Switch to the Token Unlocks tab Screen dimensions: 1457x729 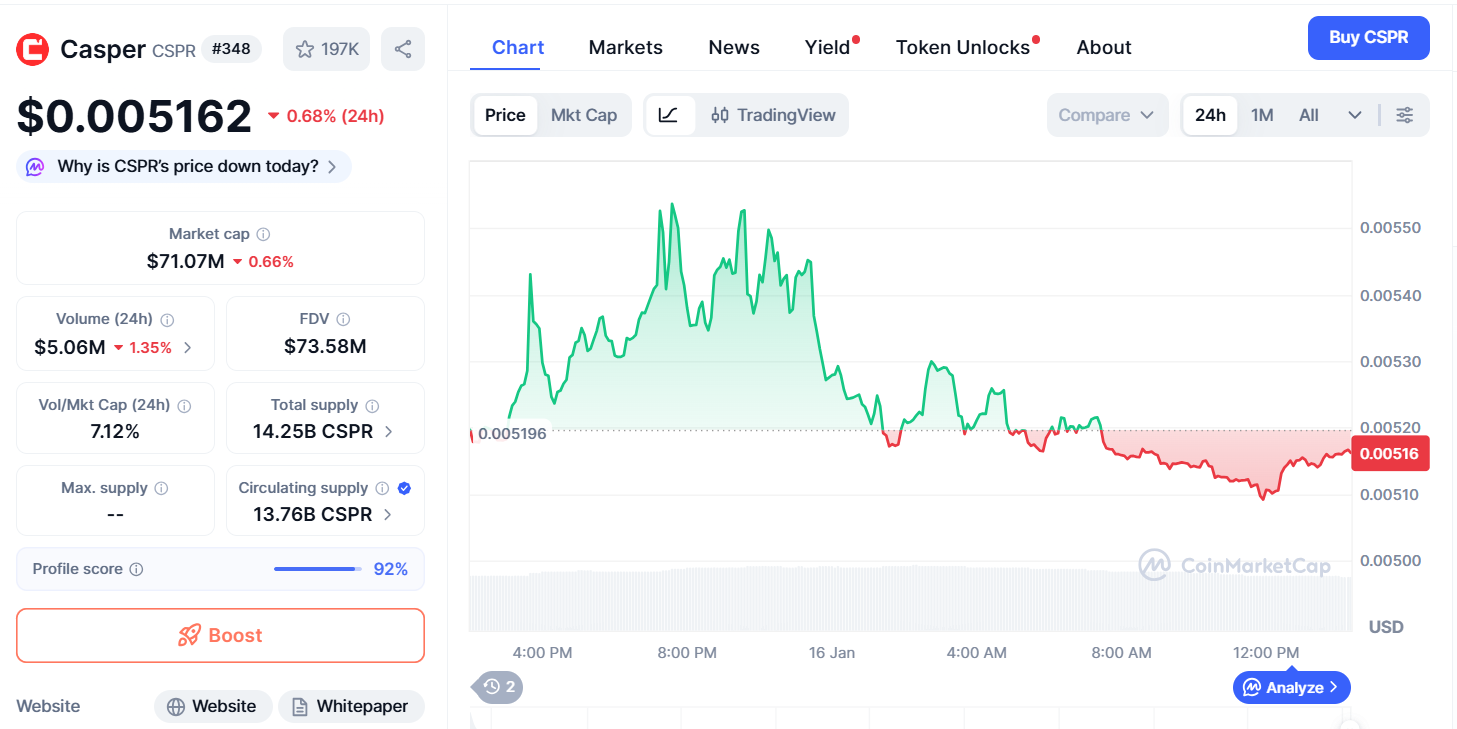tap(962, 47)
